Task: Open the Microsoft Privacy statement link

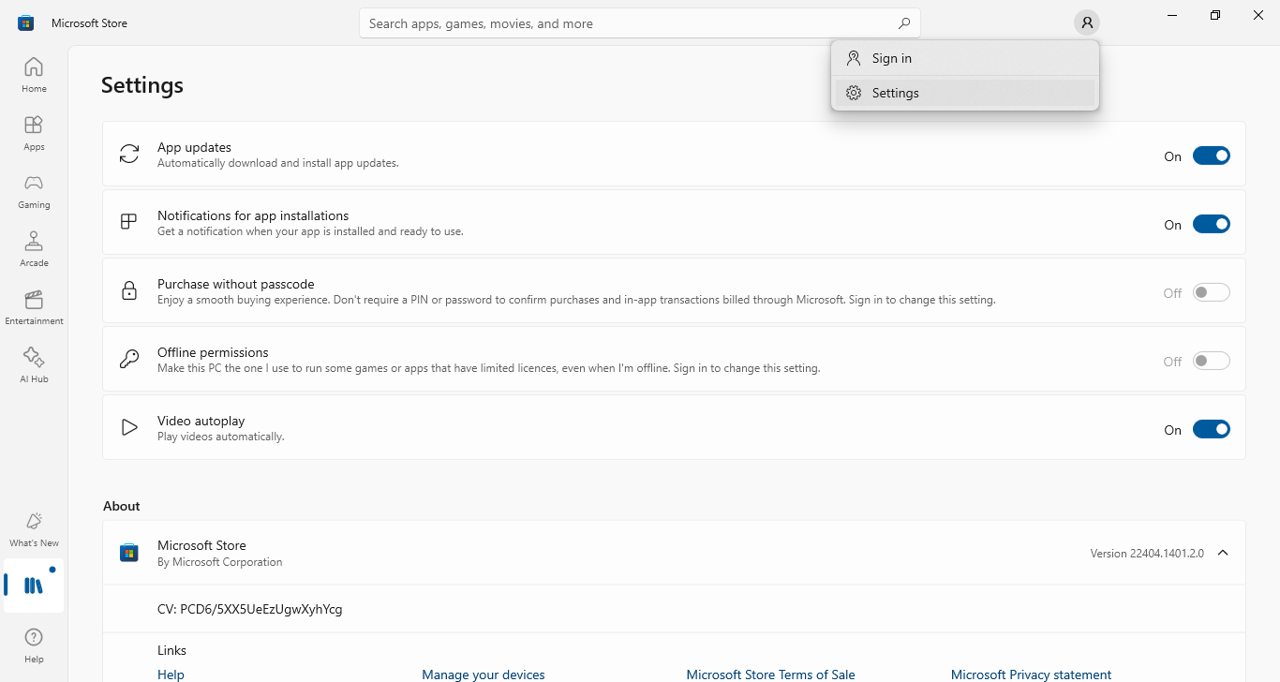Action: coord(1031,674)
